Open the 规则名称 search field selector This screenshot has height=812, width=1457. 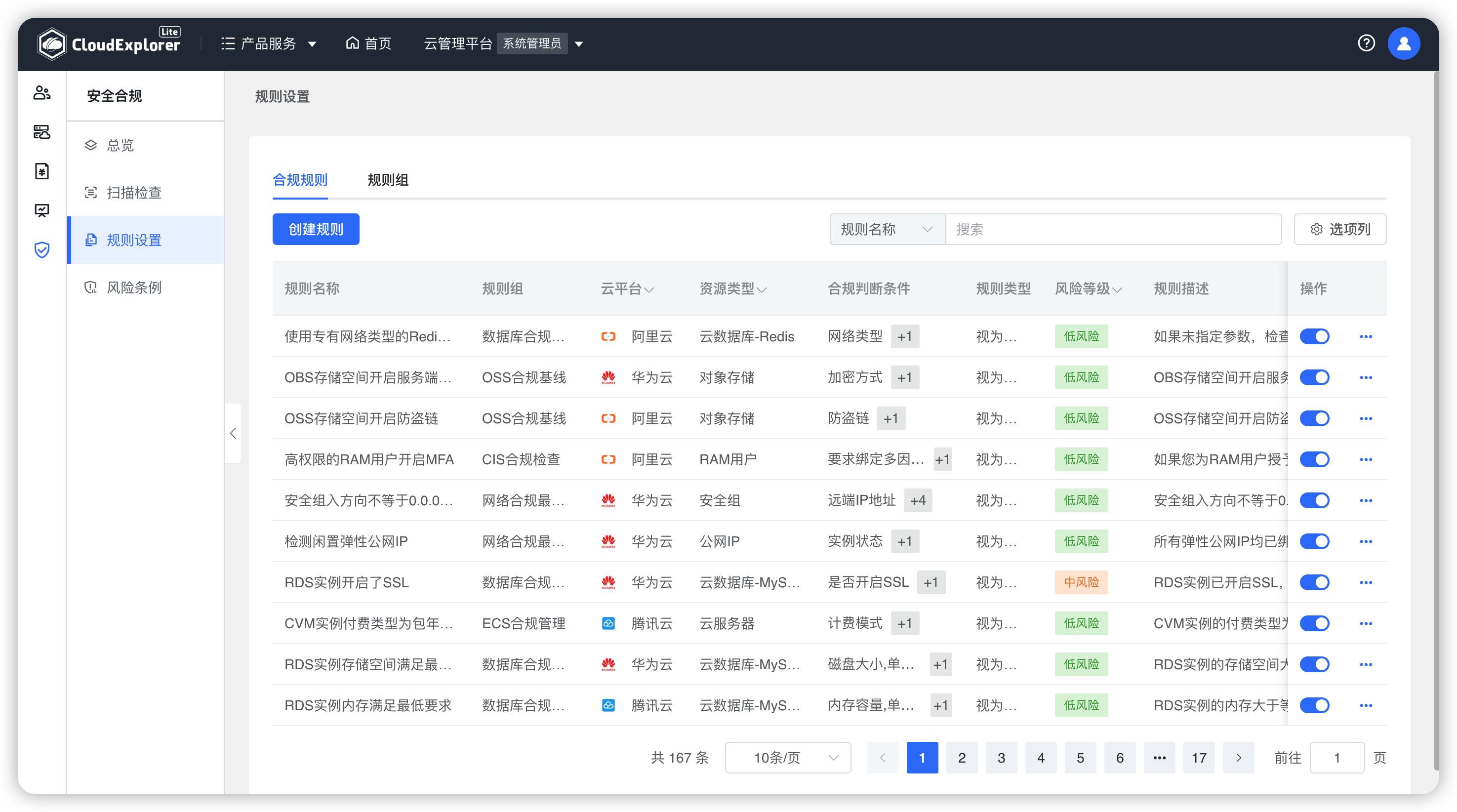pyautogui.click(x=887, y=229)
